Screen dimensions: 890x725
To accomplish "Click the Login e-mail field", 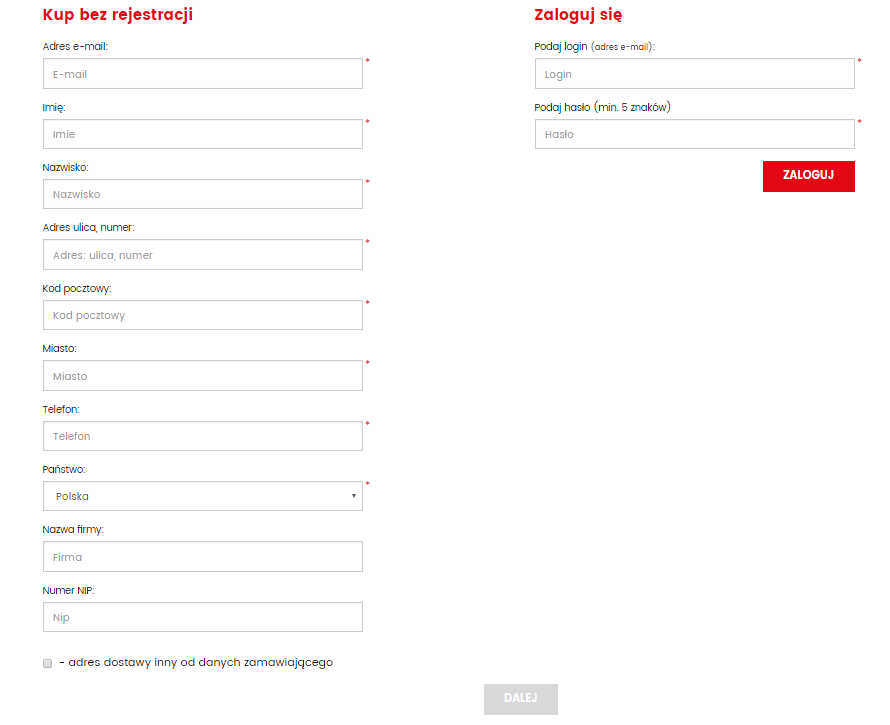I will point(694,74).
